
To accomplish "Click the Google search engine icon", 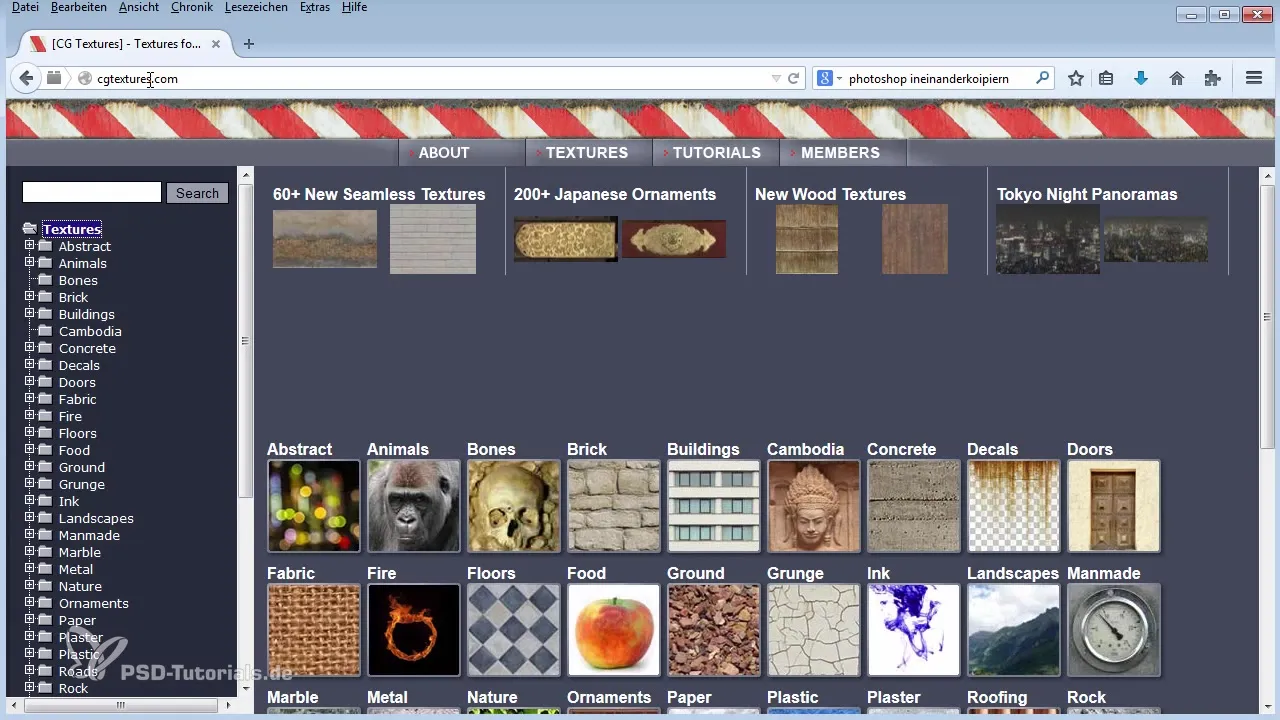I will point(825,78).
